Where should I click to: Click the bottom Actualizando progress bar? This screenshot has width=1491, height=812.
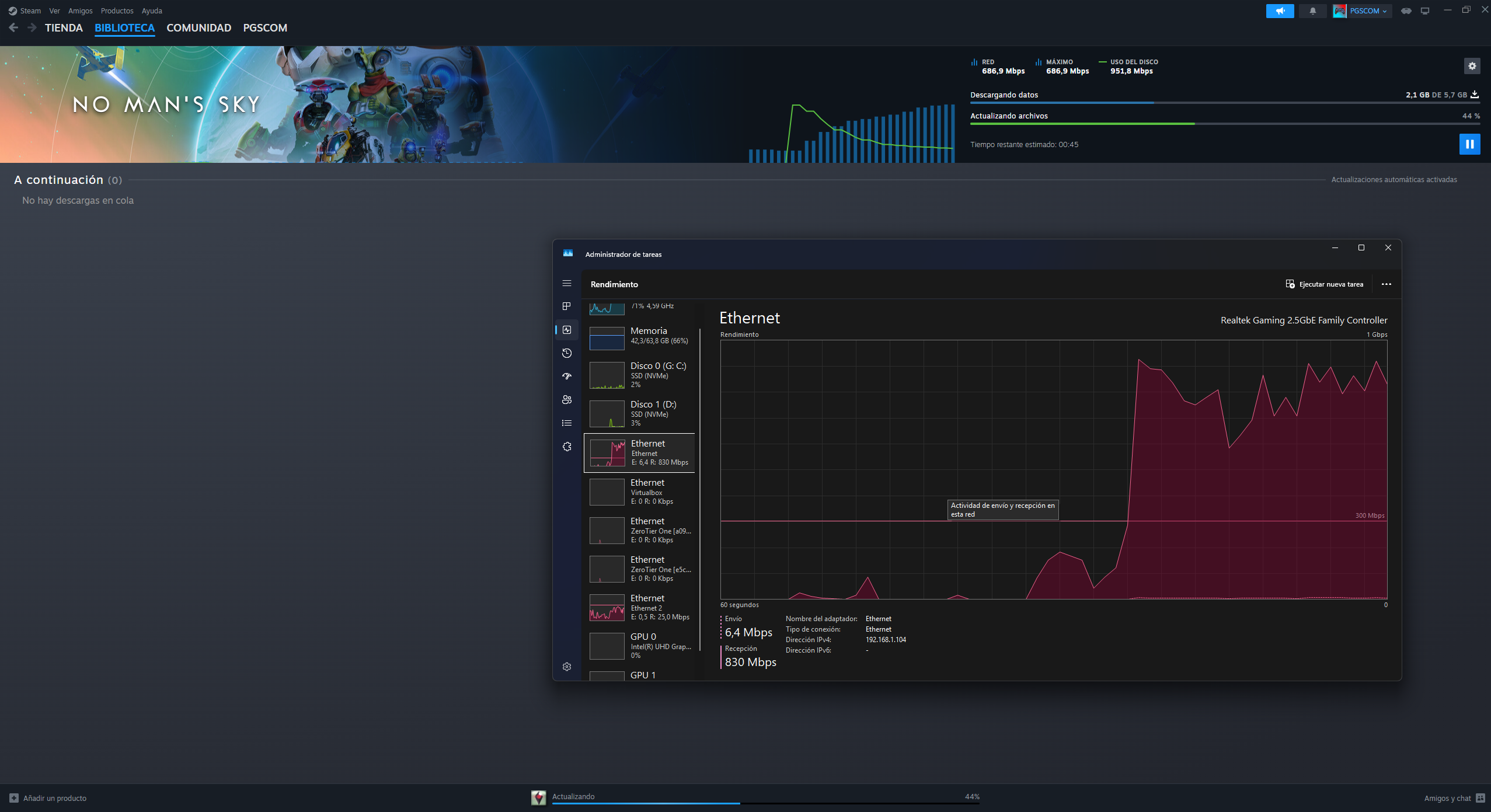pos(765,803)
